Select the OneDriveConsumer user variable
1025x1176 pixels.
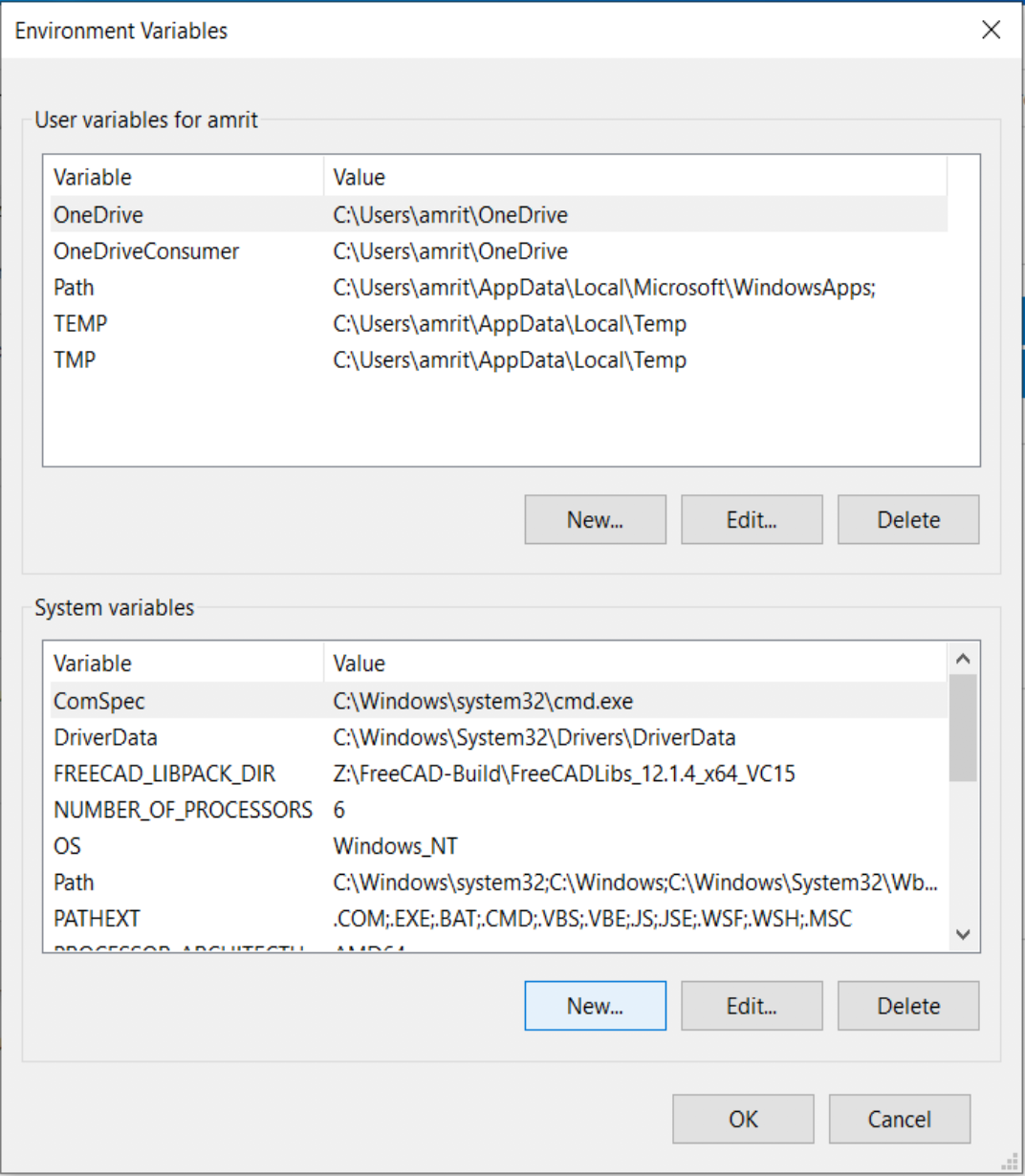[146, 251]
